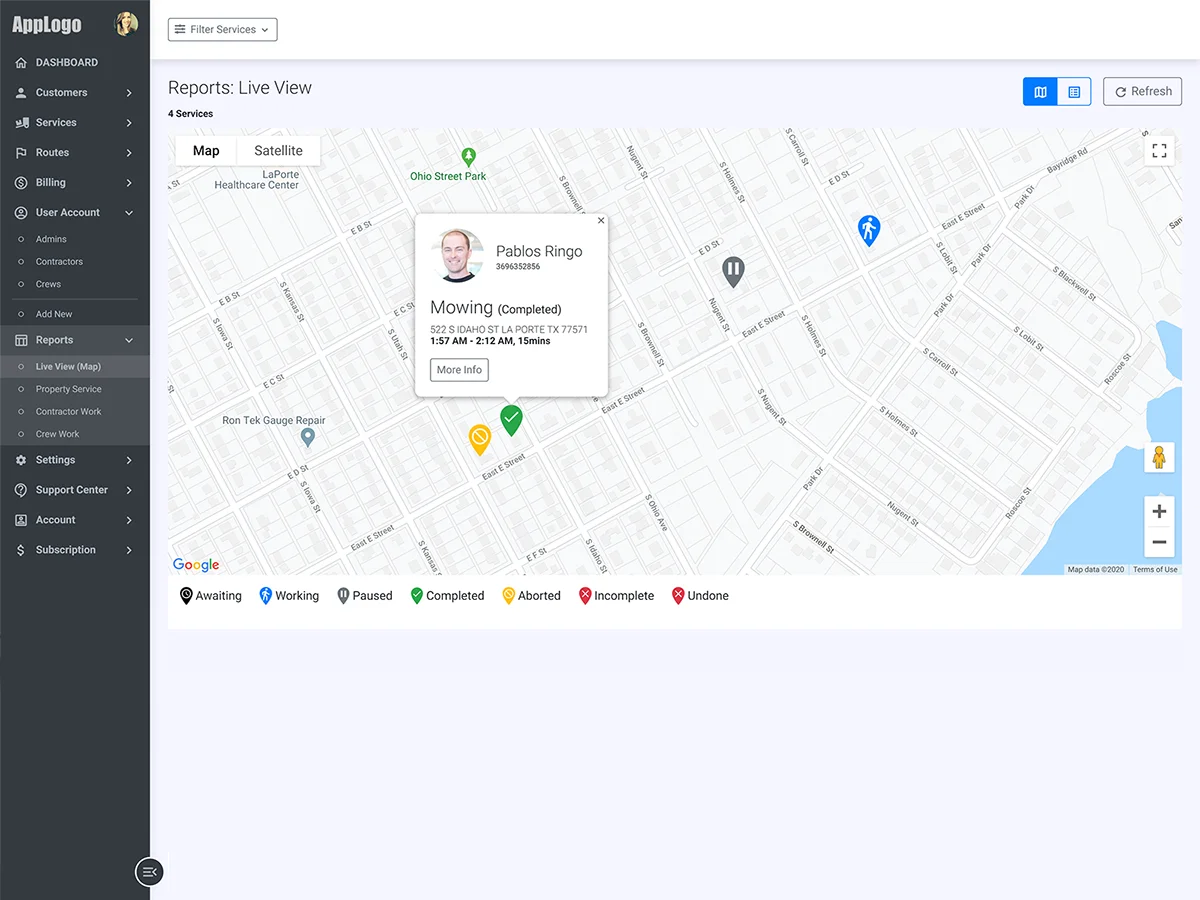Close the Pablos Ringo popup
Screen dimensions: 1200x900
pos(601,220)
